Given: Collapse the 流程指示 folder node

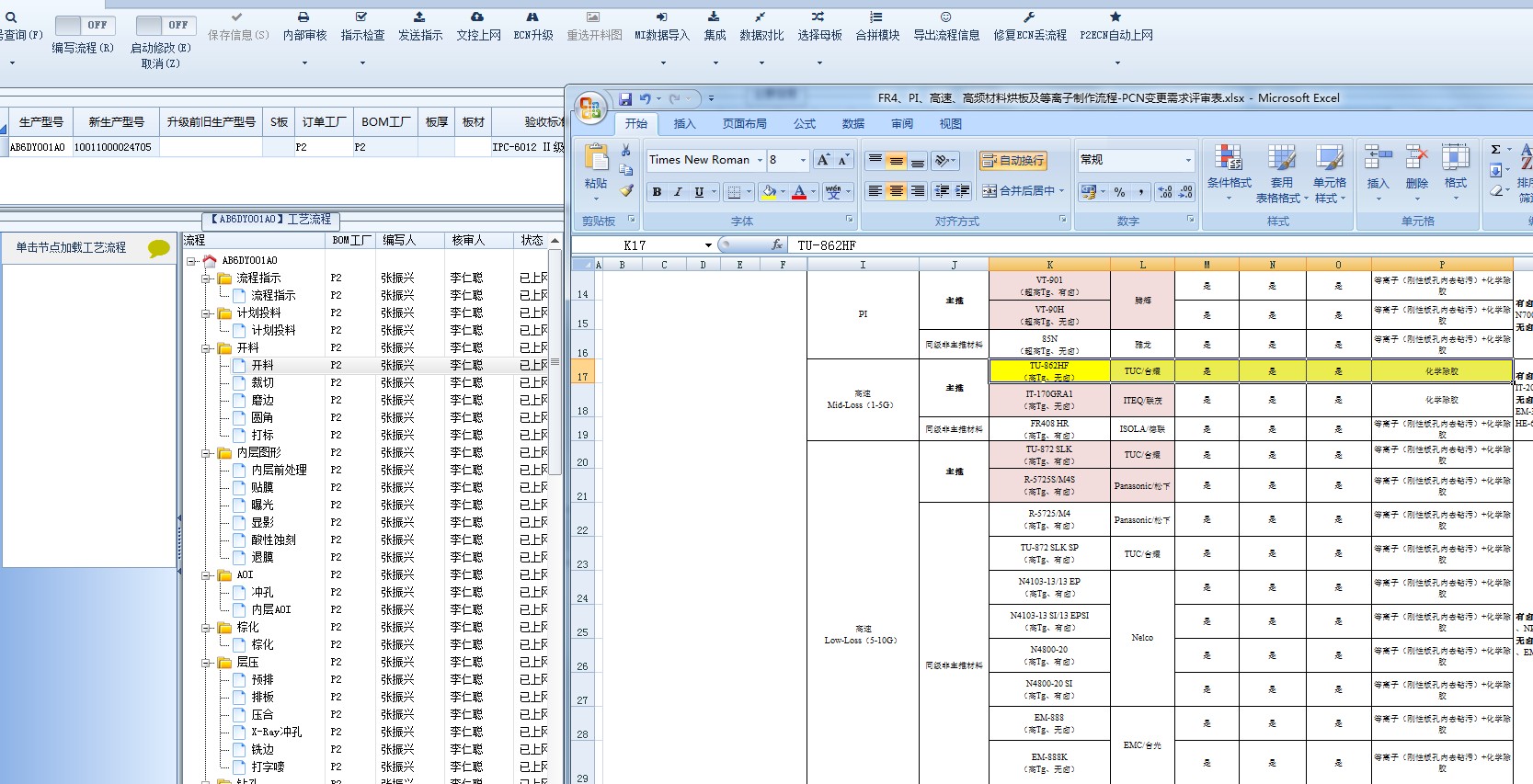Looking at the screenshot, I should 208,278.
